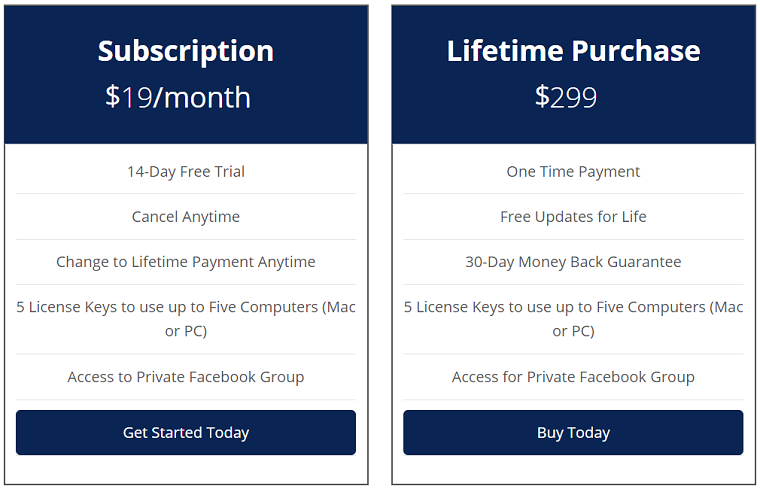Click Free Updates for Life feature
The height and width of the screenshot is (489, 760).
pos(573,217)
